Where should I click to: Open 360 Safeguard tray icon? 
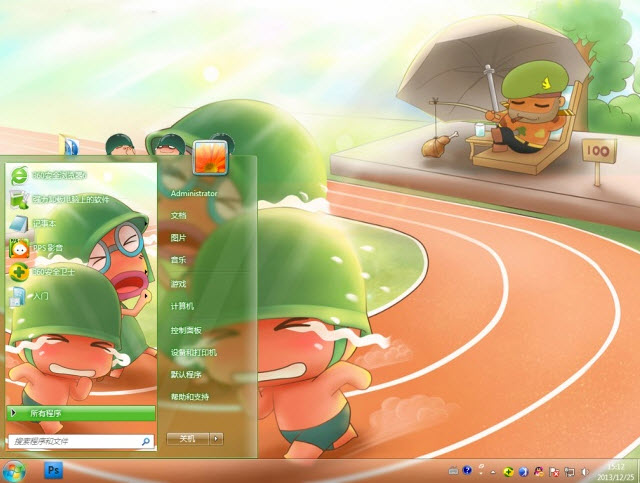(x=508, y=472)
